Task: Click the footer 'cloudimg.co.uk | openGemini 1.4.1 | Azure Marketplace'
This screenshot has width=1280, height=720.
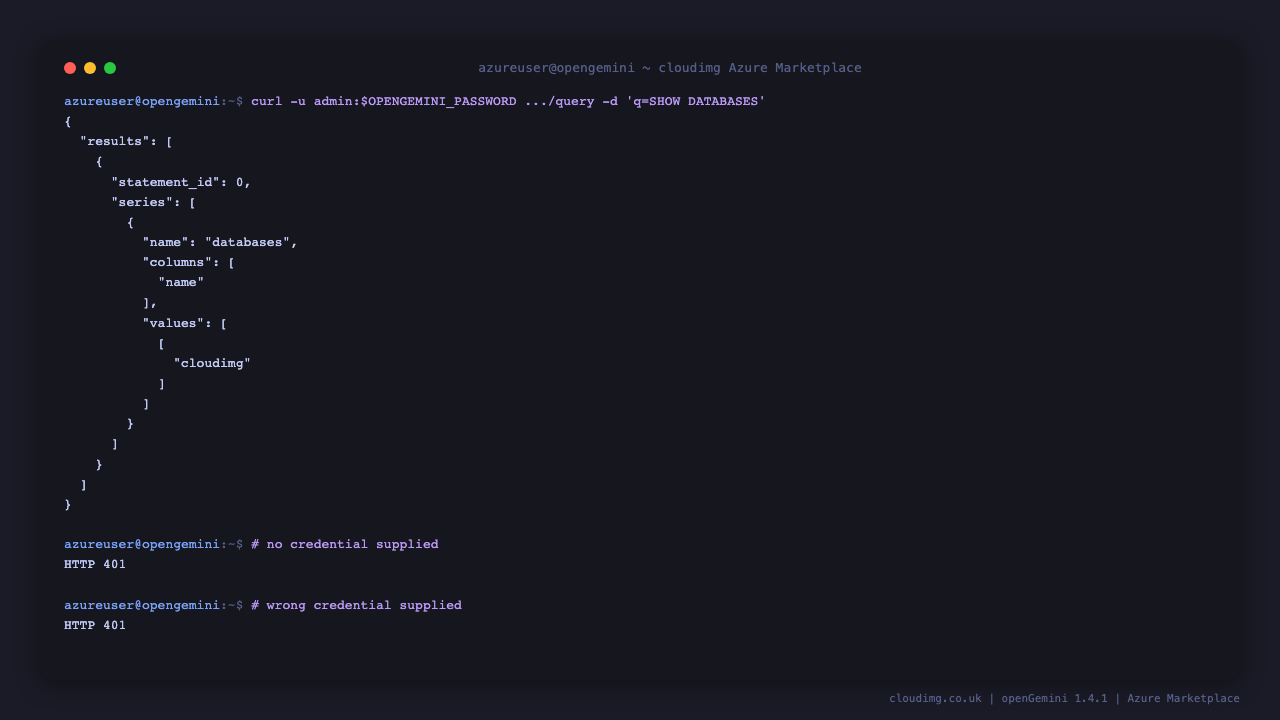Action: (1064, 698)
